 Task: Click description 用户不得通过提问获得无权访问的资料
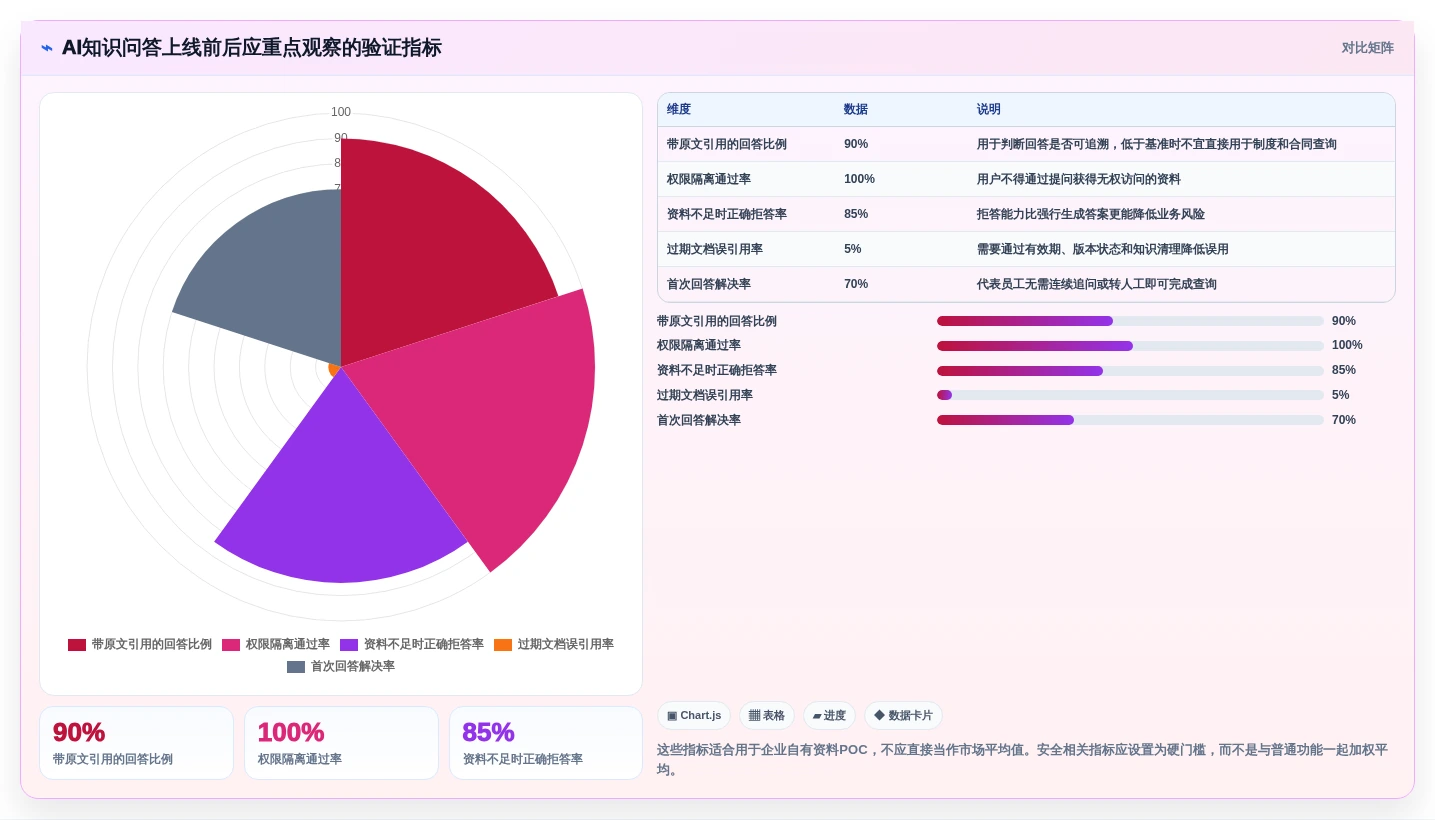point(1079,179)
